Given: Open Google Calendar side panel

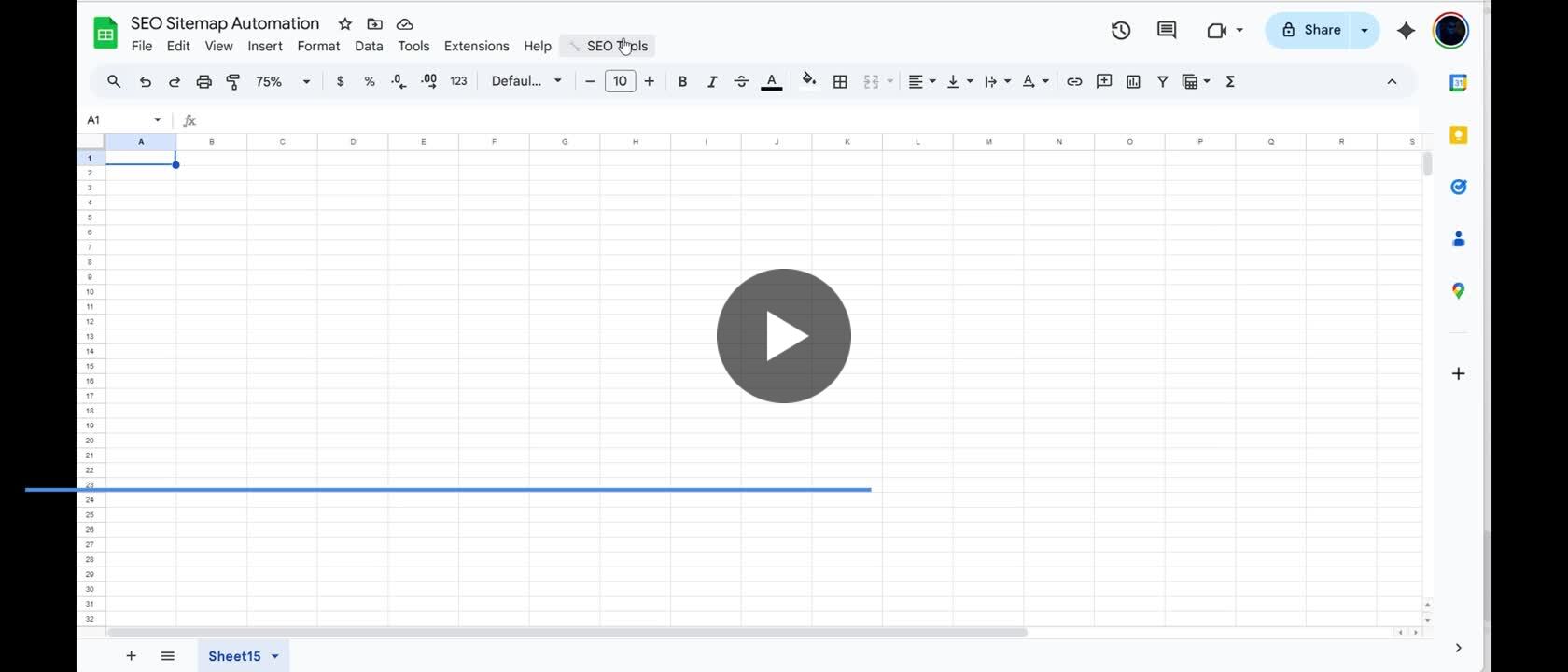Looking at the screenshot, I should (x=1458, y=83).
